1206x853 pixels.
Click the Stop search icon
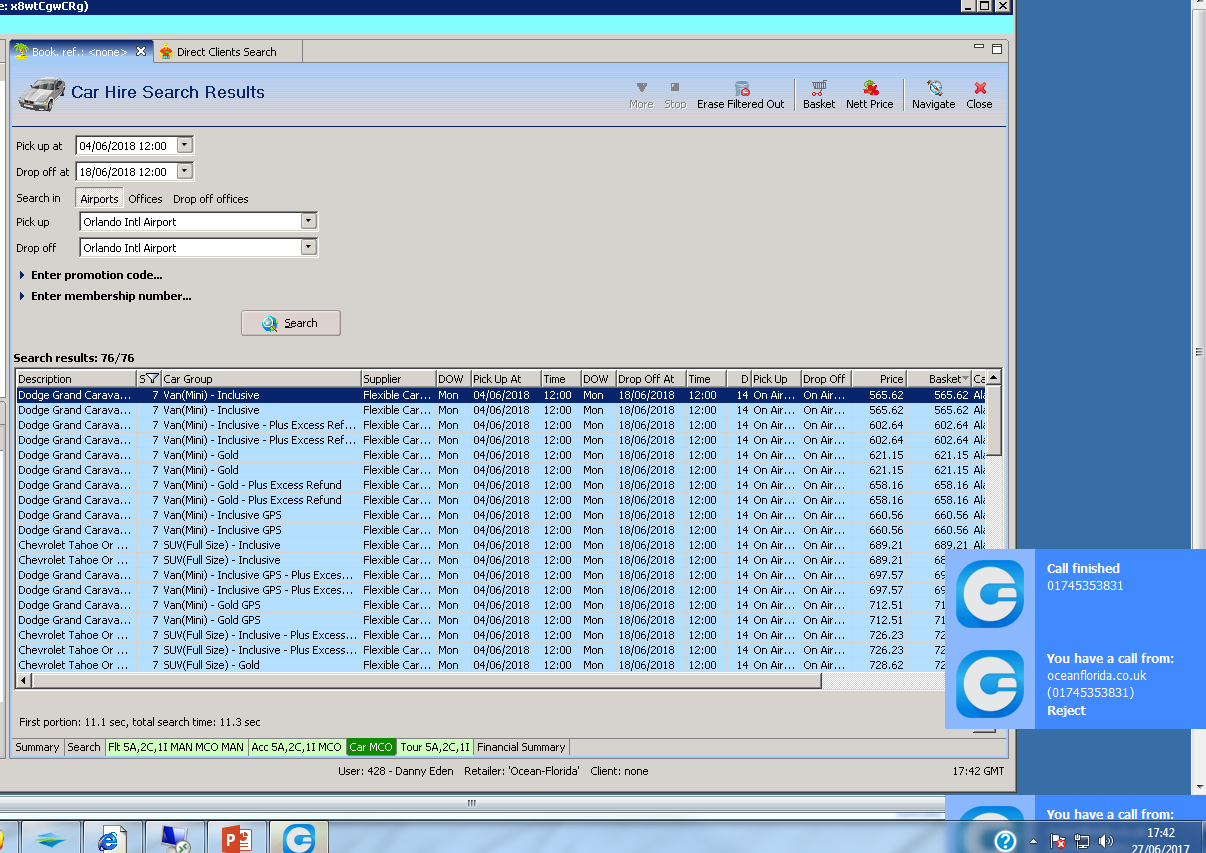[x=675, y=95]
